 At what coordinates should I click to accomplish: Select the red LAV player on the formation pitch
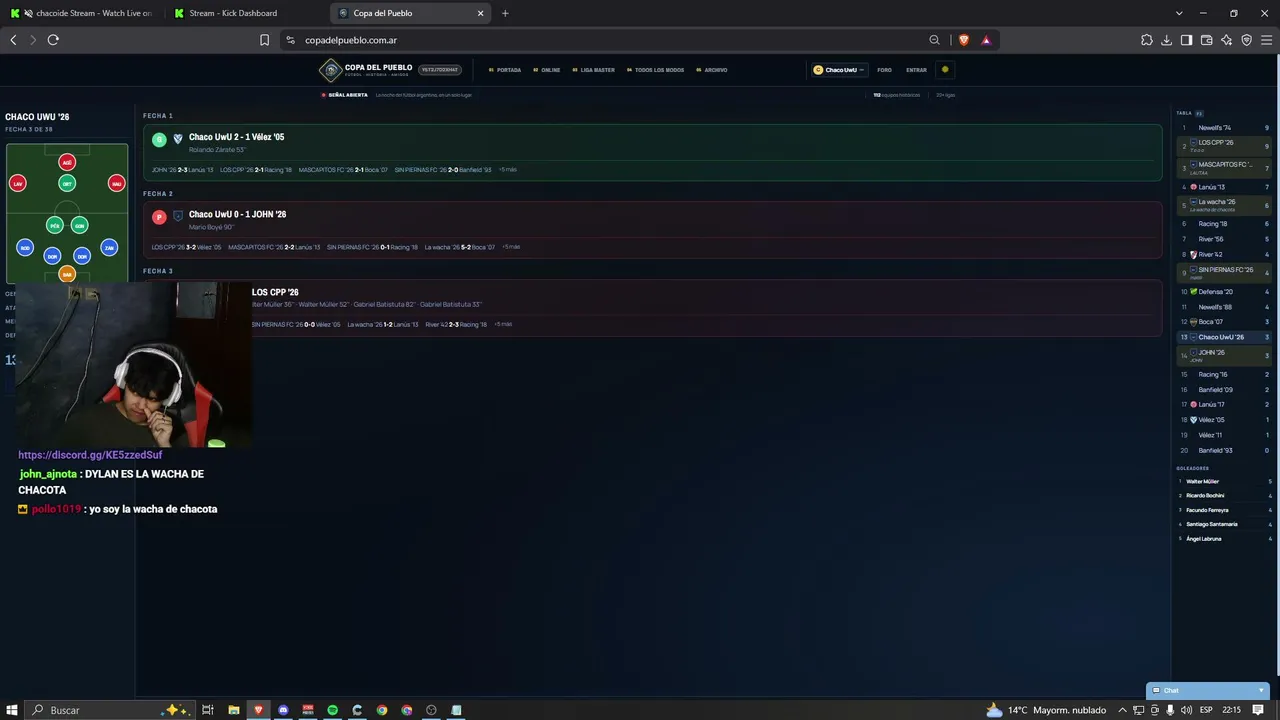pos(17,183)
